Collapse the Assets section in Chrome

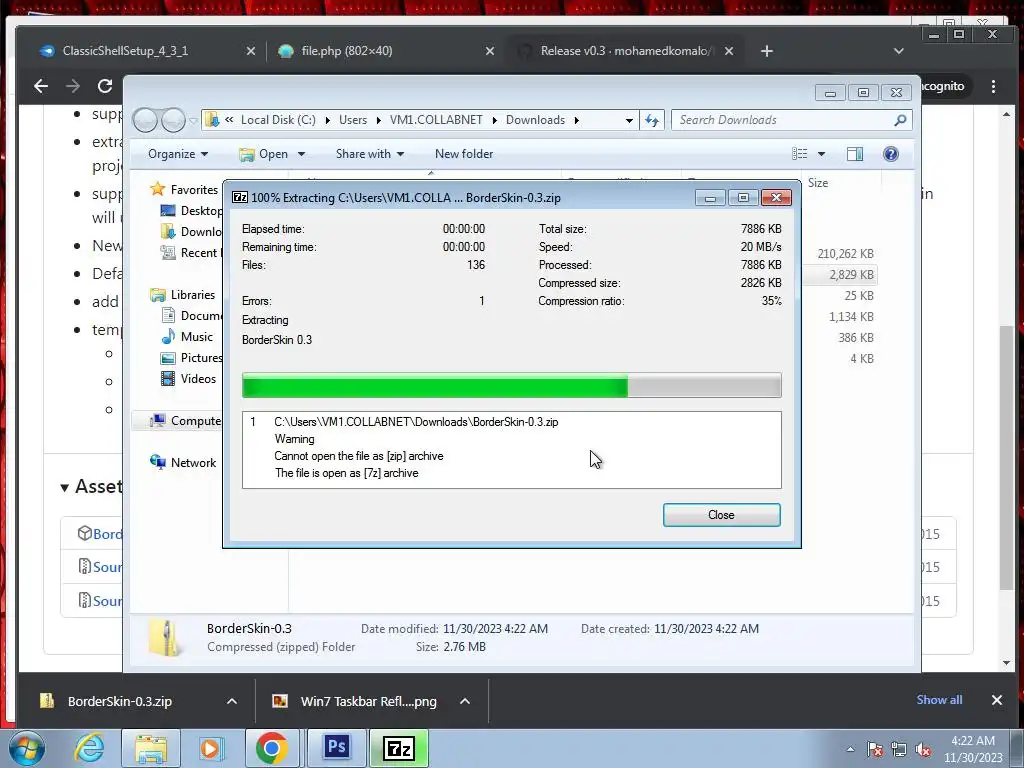(x=64, y=487)
